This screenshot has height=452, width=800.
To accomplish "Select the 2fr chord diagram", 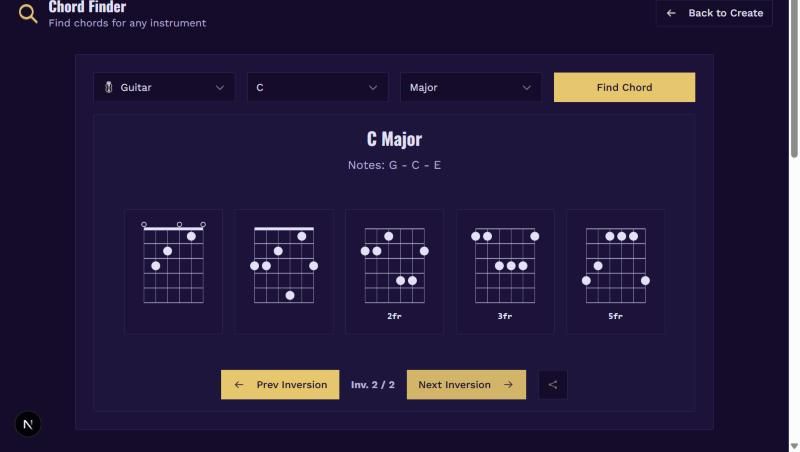I will (394, 271).
